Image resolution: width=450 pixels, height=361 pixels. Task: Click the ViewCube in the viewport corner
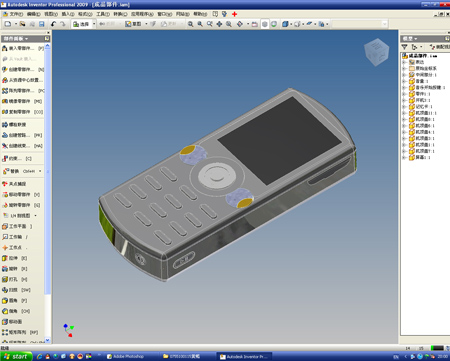click(376, 52)
